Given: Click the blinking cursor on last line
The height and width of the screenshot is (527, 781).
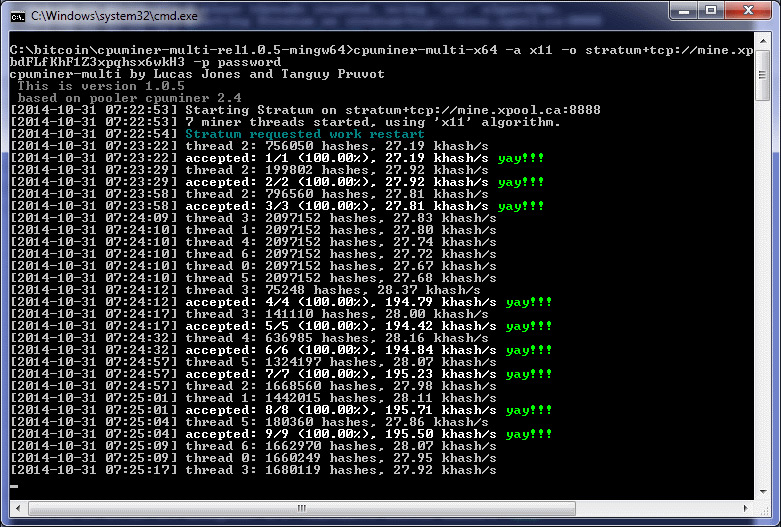Looking at the screenshot, I should tap(14, 486).
